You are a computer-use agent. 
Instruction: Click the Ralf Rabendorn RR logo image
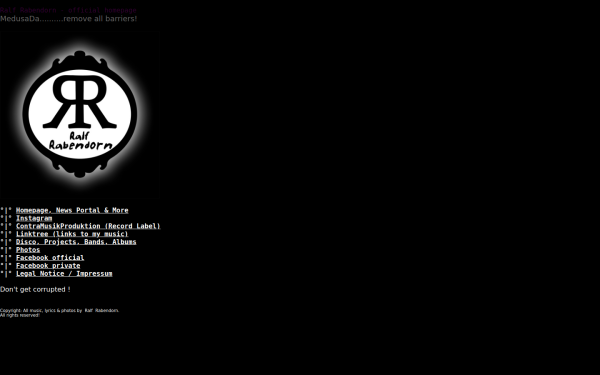pyautogui.click(x=80, y=114)
